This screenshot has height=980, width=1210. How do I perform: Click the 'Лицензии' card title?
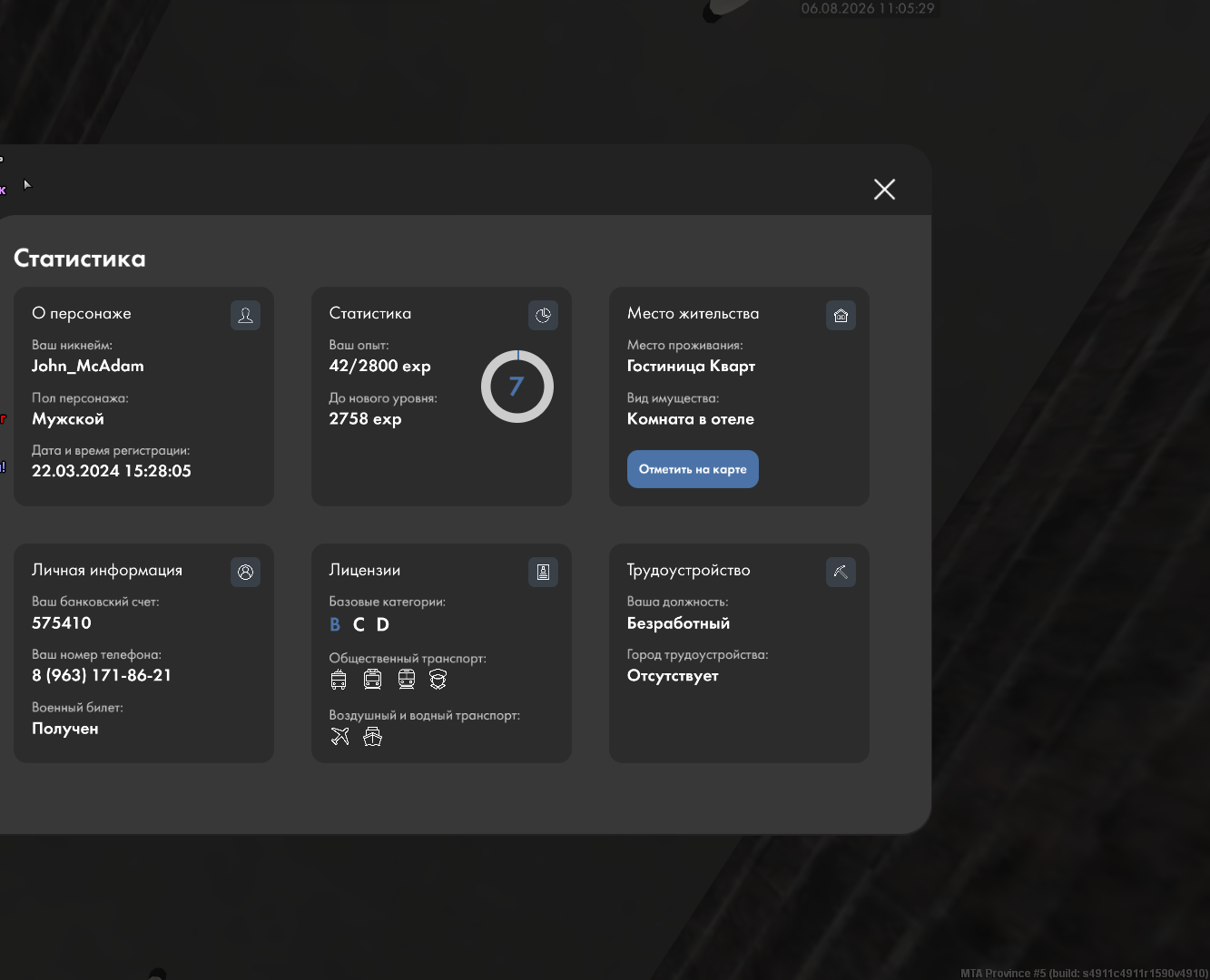click(x=365, y=570)
